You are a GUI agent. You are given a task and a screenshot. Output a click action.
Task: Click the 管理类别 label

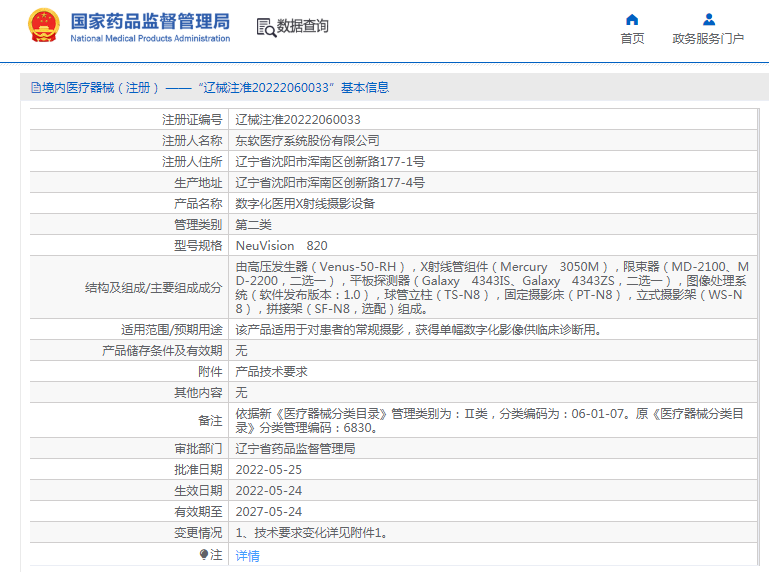(198, 225)
